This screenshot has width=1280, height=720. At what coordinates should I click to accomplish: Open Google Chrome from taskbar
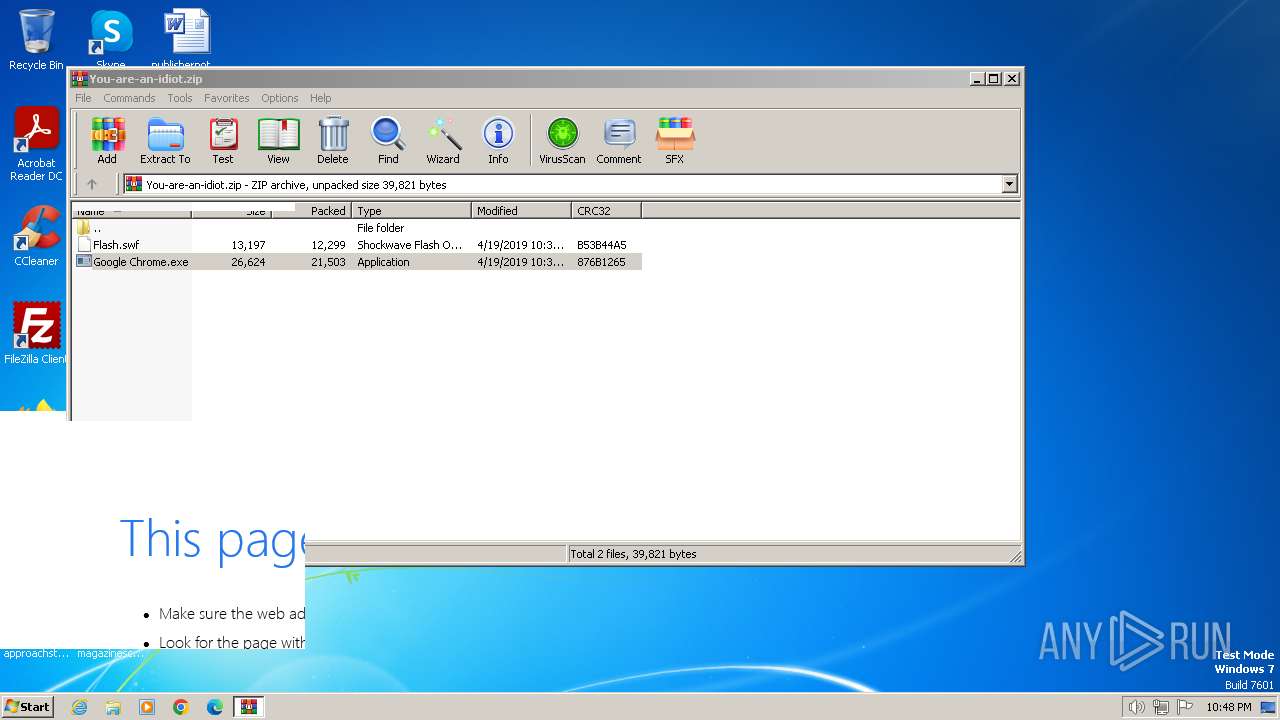point(181,707)
